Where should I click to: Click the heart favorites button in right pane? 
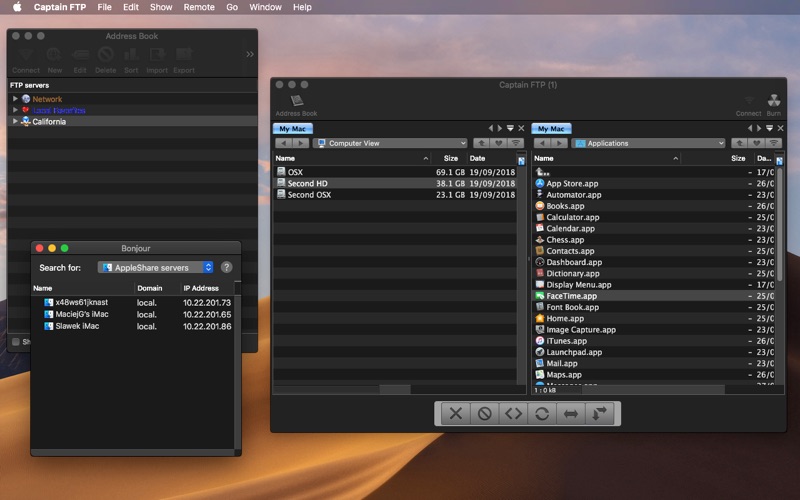pos(757,143)
